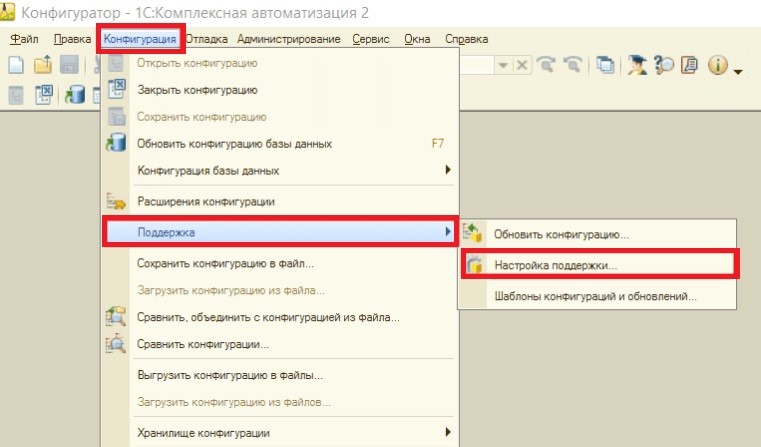761x447 pixels.
Task: Expand Хранилище конфигурации submenu
Action: (280, 432)
